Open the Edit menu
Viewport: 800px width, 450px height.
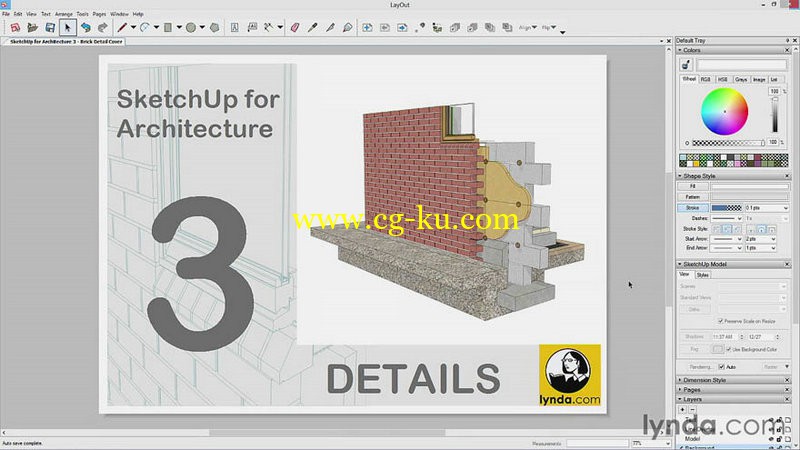click(x=18, y=14)
